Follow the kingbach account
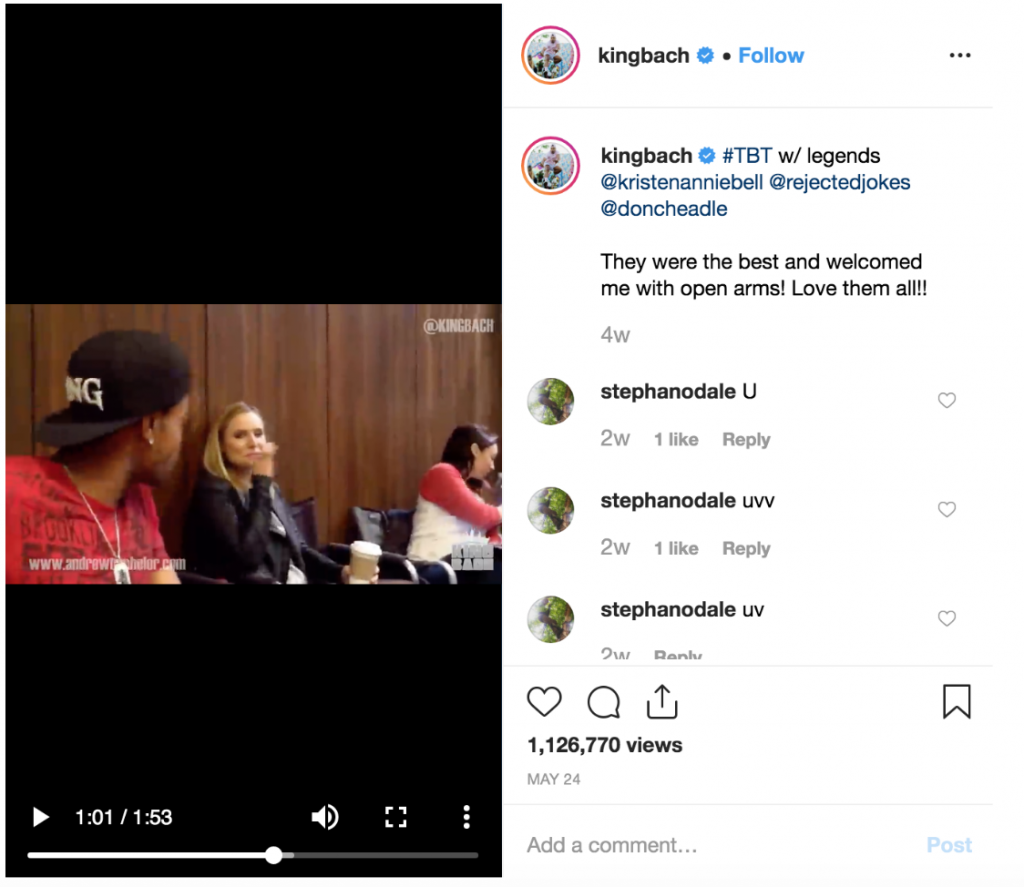This screenshot has width=1024, height=887. pyautogui.click(x=771, y=56)
